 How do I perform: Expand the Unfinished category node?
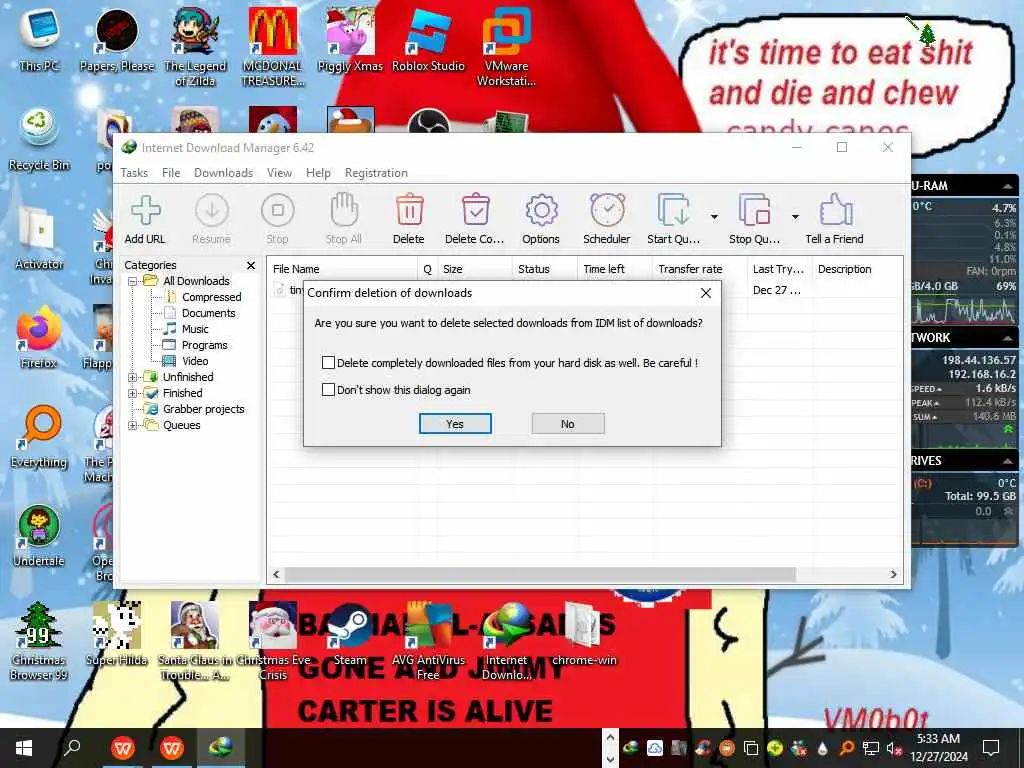coord(133,377)
